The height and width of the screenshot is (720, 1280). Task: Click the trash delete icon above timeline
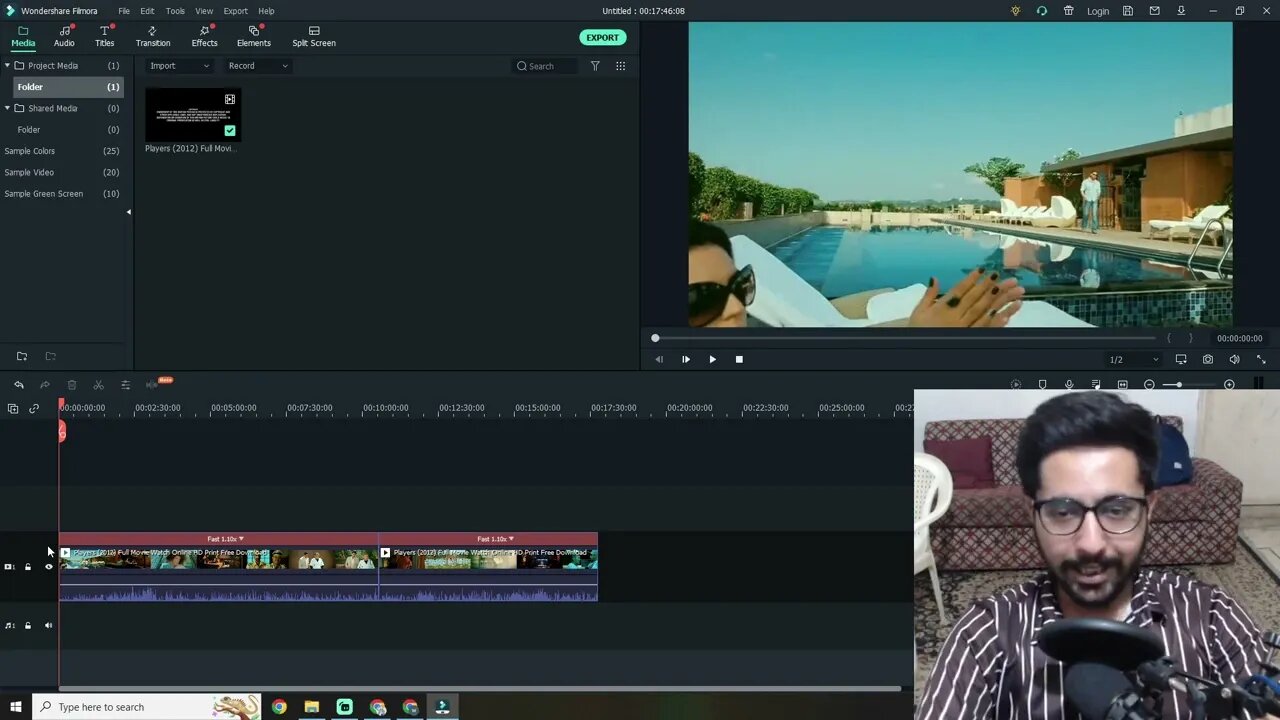[x=72, y=385]
